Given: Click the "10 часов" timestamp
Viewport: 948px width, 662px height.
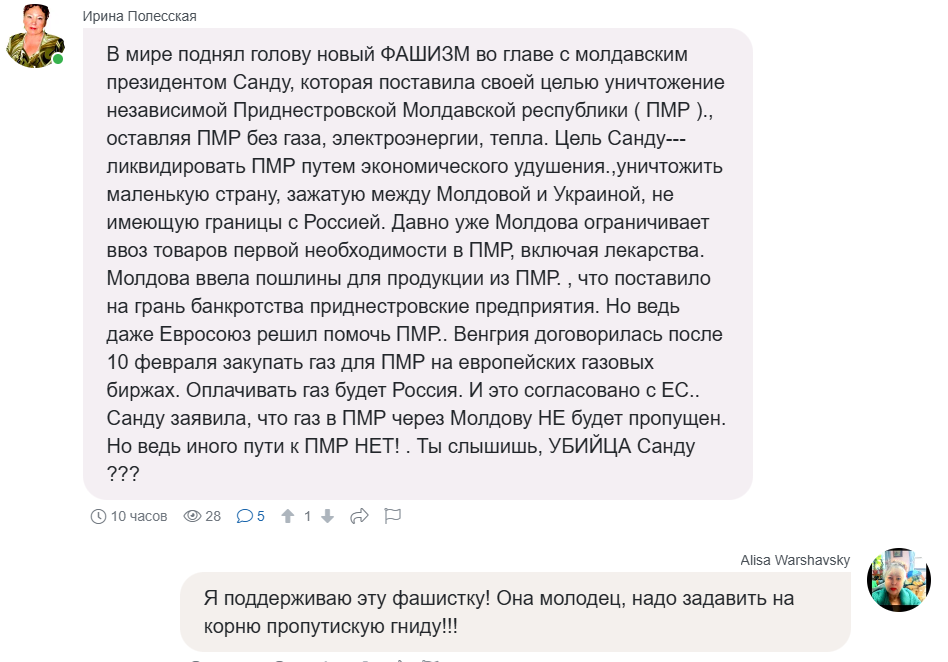Looking at the screenshot, I should pyautogui.click(x=138, y=516).
